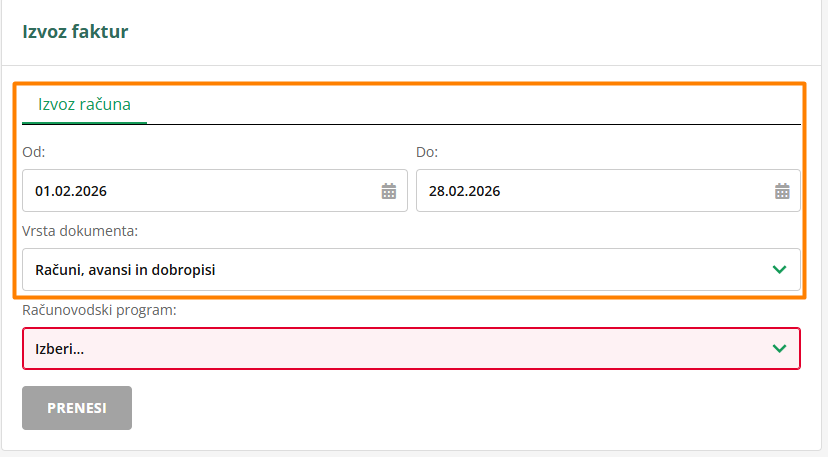
Task: Click the 'Izberi...' placeholder text
Action: tap(60, 349)
